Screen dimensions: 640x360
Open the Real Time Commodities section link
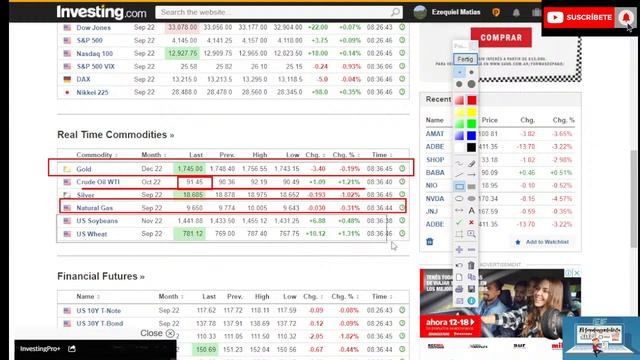coord(116,135)
